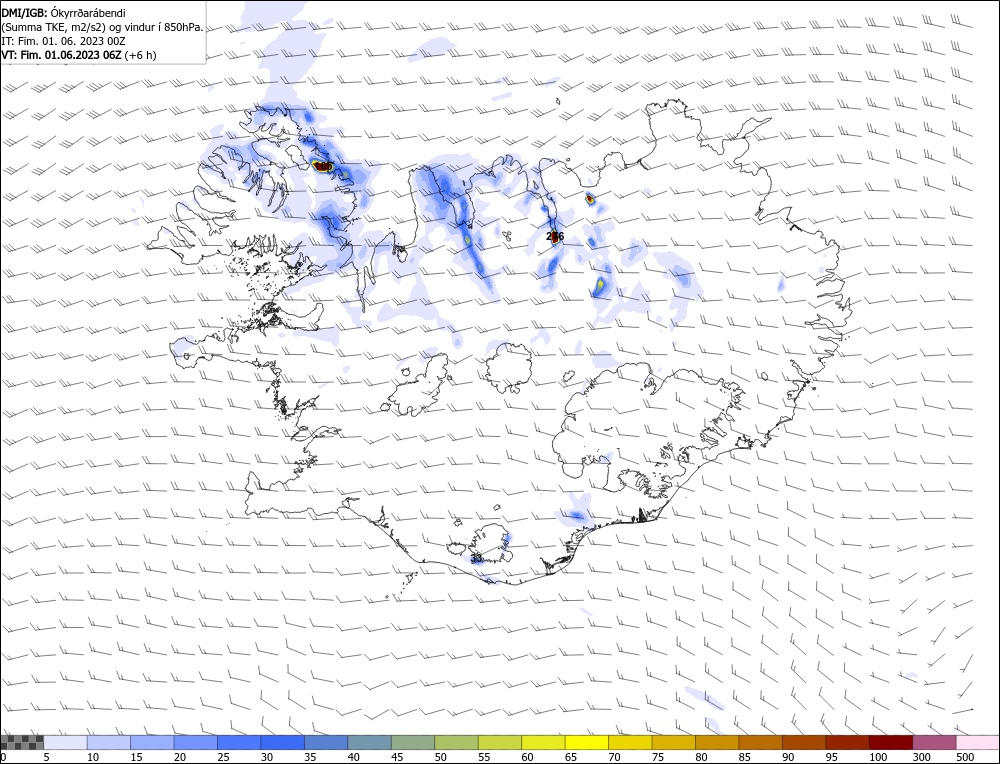Click the rust swatch between 90 and 95

click(804, 742)
